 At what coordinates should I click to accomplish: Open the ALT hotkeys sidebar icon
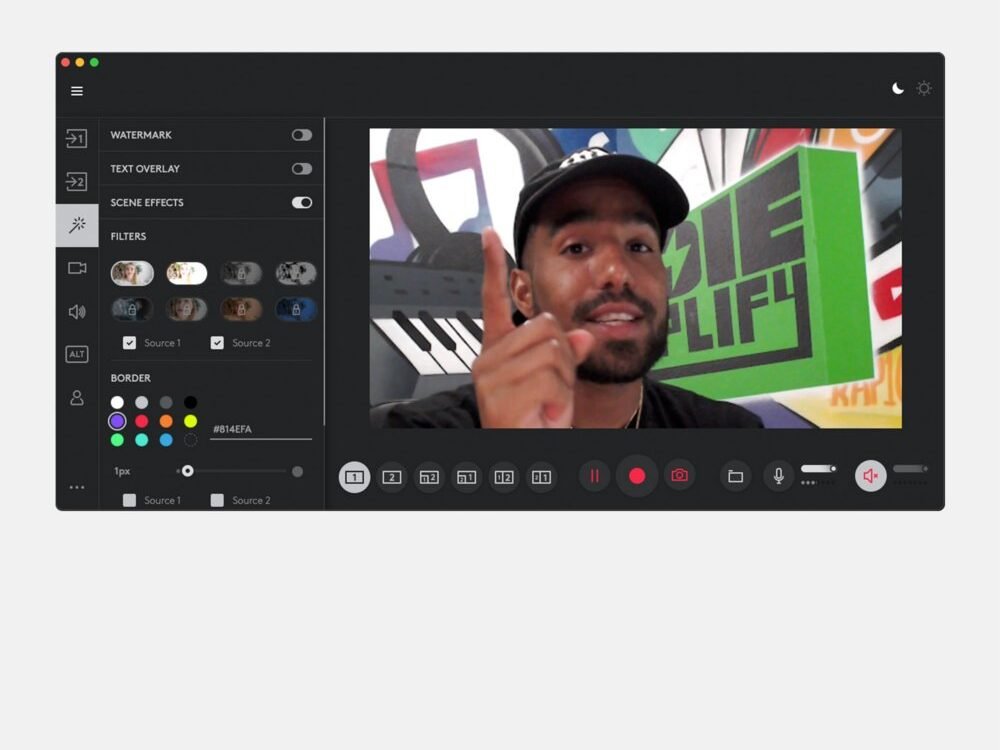click(77, 354)
